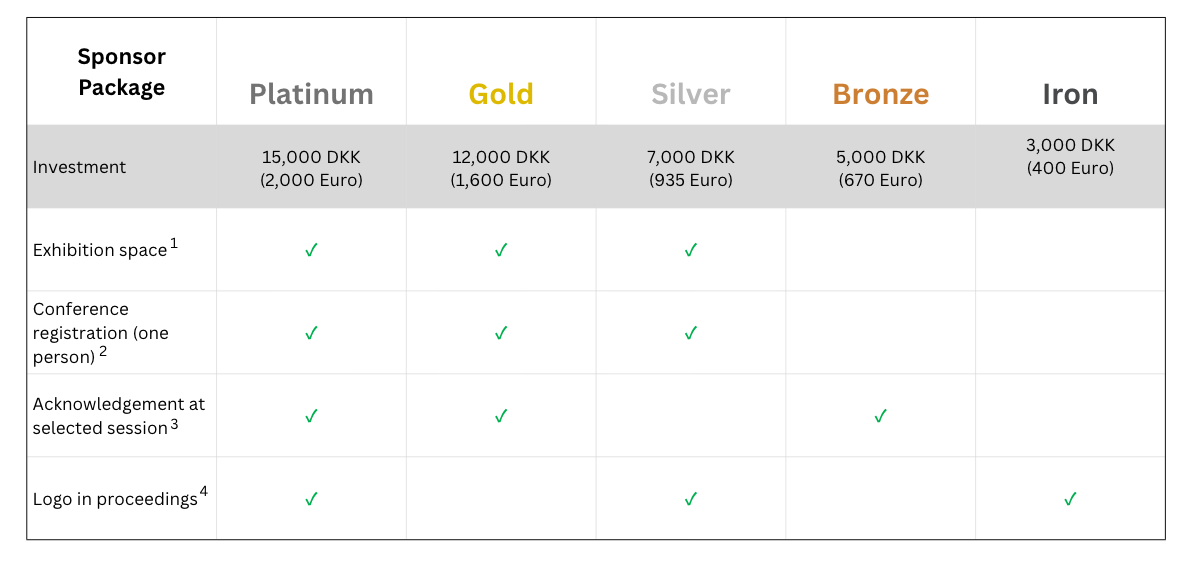Screen dimensions: 1198x566
Task: Click the Bronze Acknowledgement checkmark
Action: point(880,416)
